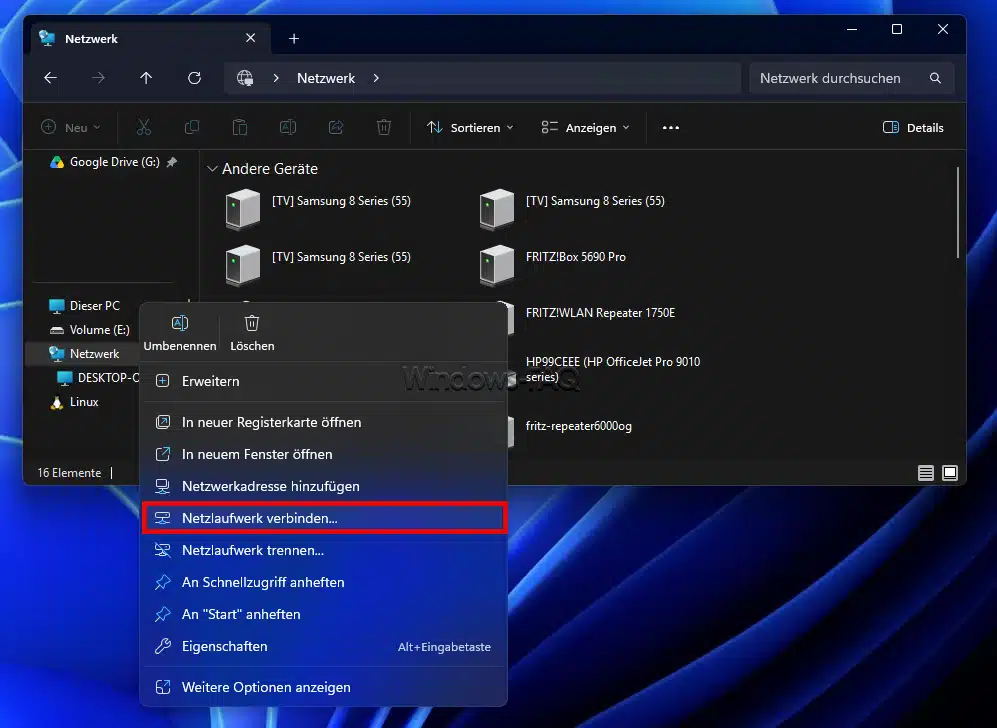
Task: Refresh the Netzwerk view
Action: point(195,78)
